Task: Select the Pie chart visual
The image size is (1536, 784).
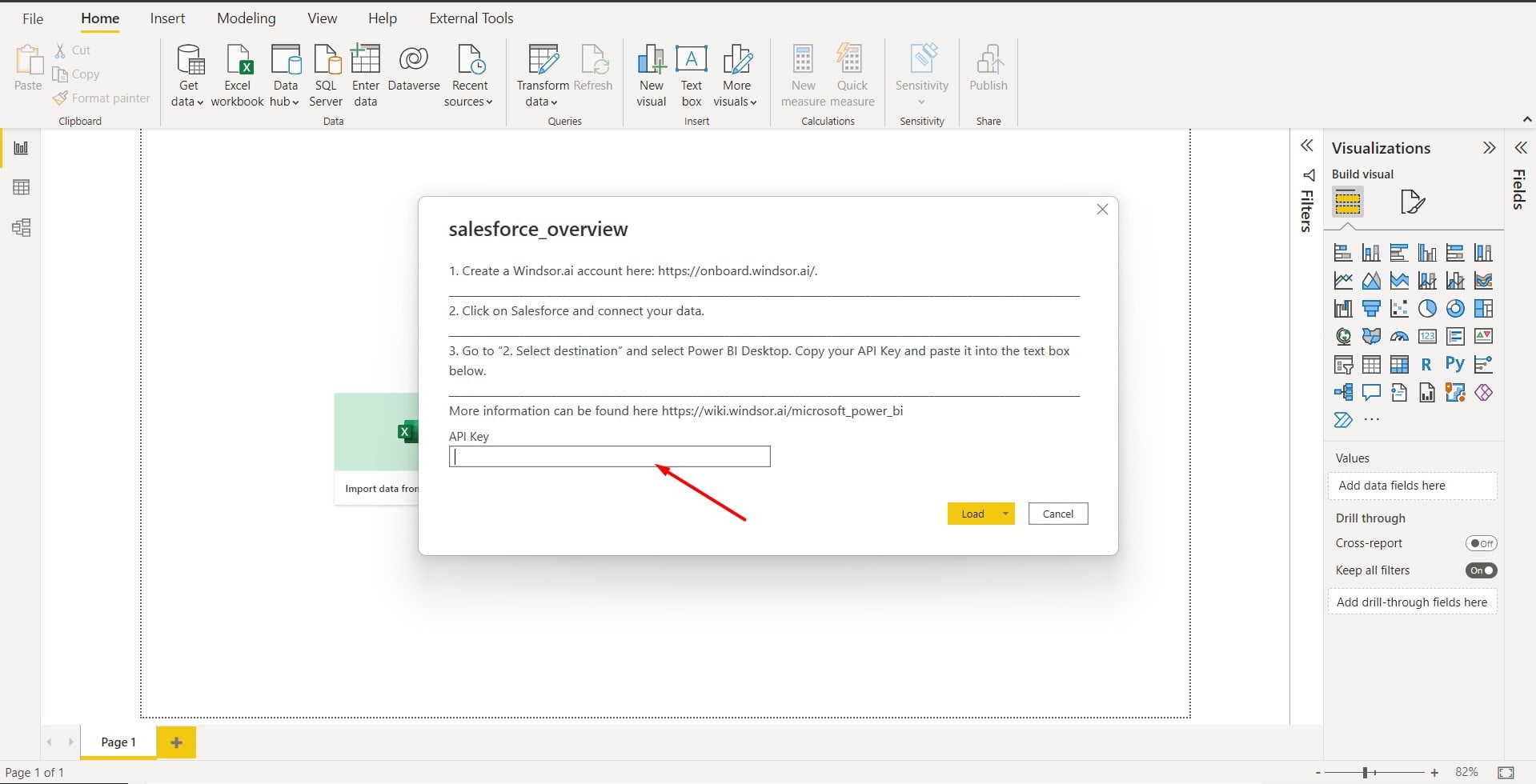Action: click(x=1427, y=309)
